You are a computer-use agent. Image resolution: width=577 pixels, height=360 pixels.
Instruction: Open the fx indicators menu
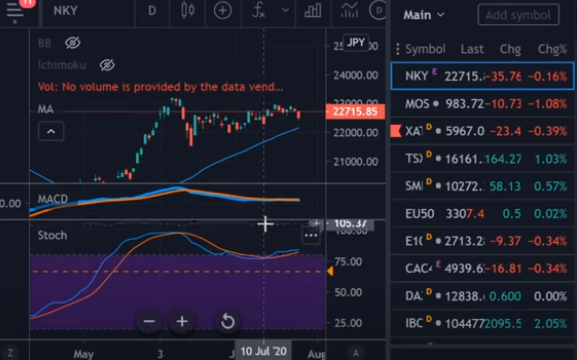coord(259,10)
